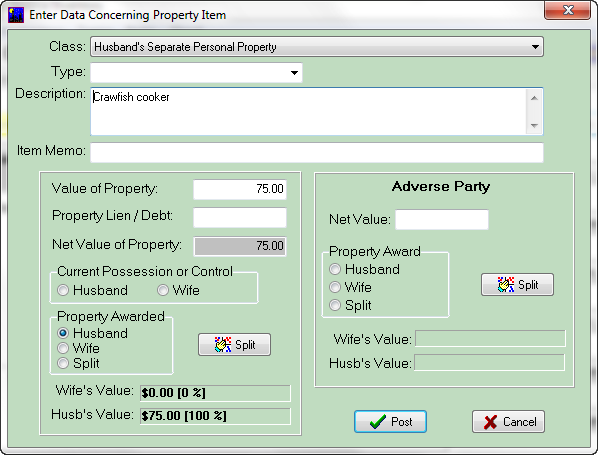The width and height of the screenshot is (598, 455).
Task: Click the Description scroll up arrow
Action: pos(534,98)
